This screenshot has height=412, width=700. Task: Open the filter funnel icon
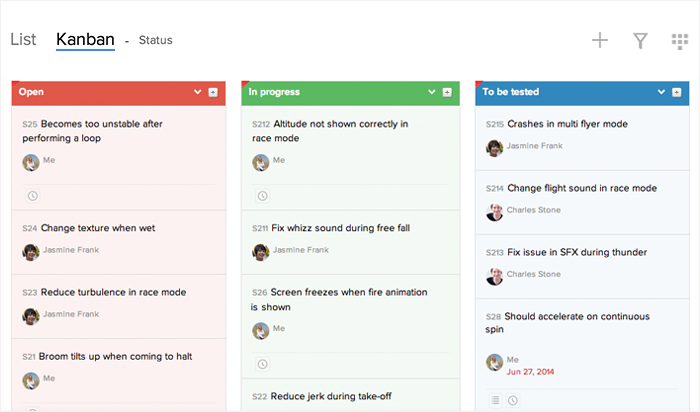coord(641,40)
